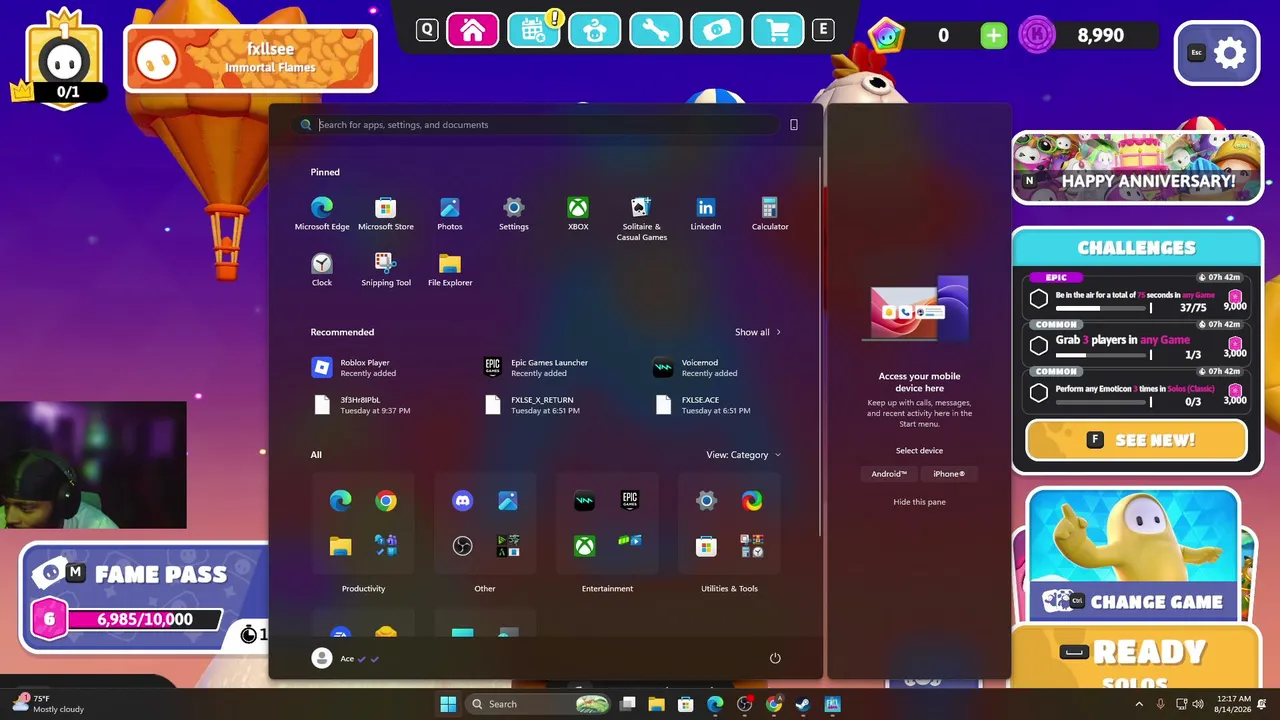Click the Fame Pass progress bar
The height and width of the screenshot is (720, 1280).
[x=144, y=619]
